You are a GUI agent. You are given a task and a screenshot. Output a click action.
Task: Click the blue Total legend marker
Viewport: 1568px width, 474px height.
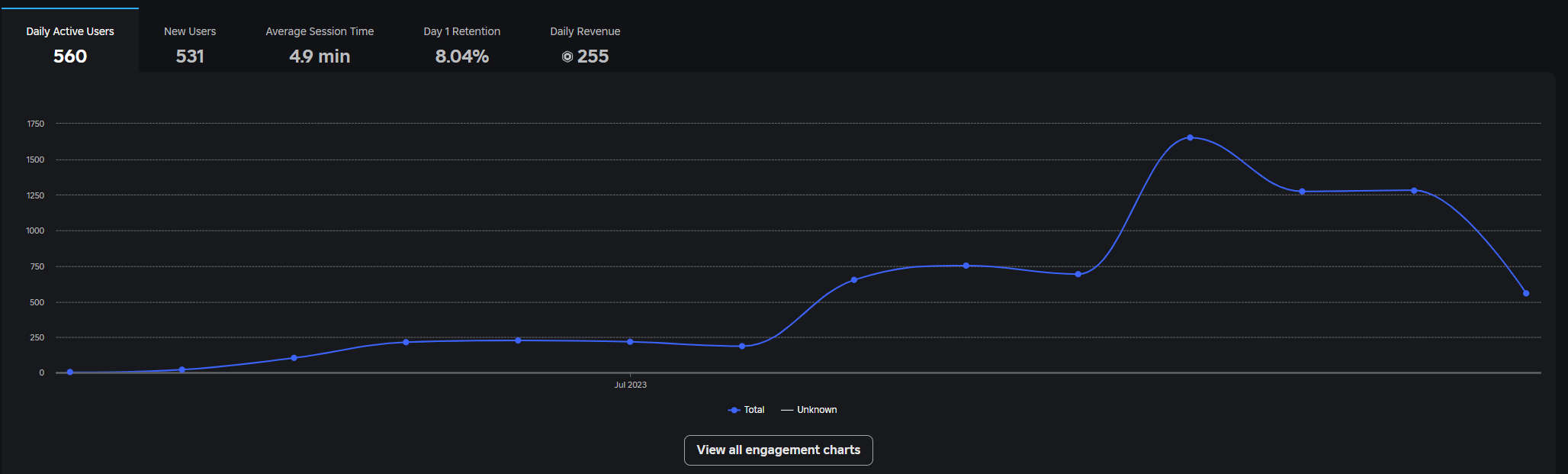click(x=734, y=410)
